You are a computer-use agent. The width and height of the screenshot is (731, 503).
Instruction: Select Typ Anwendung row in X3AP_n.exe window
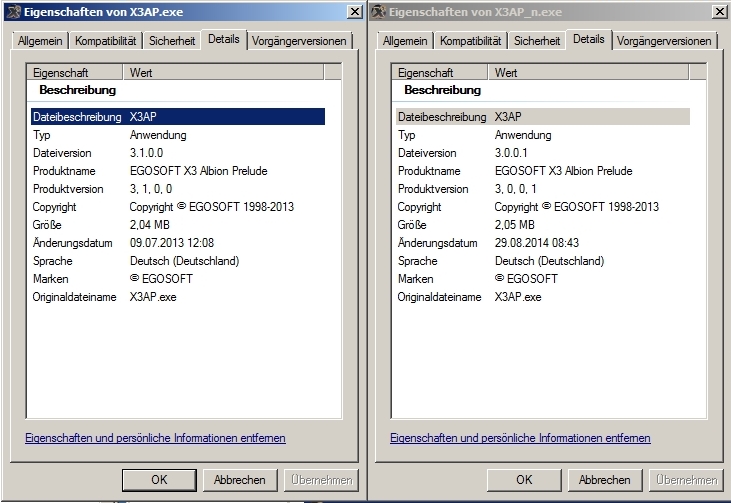(x=543, y=135)
